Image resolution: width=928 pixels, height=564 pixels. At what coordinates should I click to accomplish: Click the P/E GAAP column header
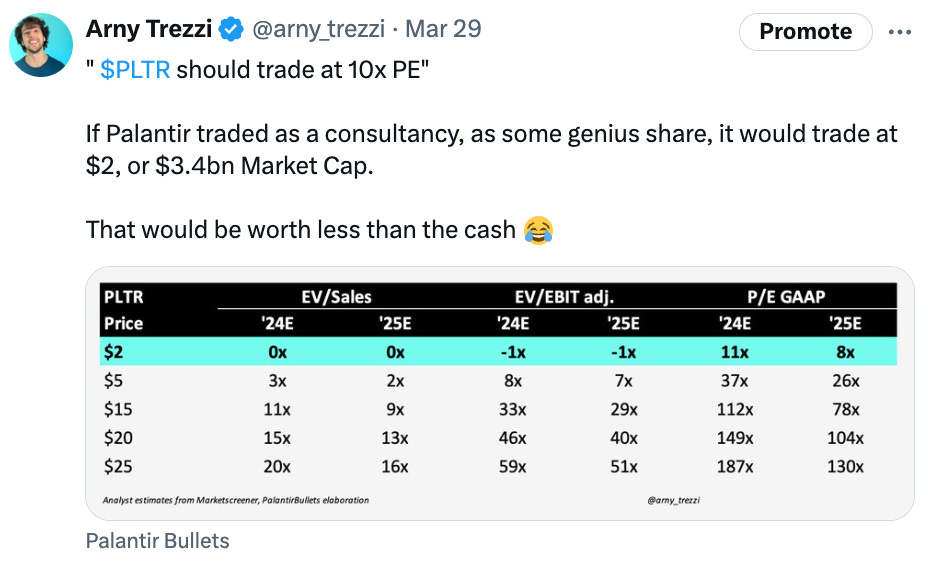click(786, 296)
